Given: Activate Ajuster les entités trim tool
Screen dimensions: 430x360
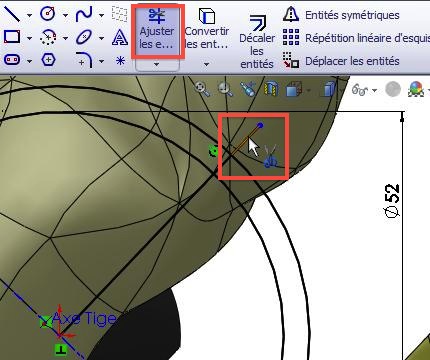Looking at the screenshot, I should pos(157,29).
